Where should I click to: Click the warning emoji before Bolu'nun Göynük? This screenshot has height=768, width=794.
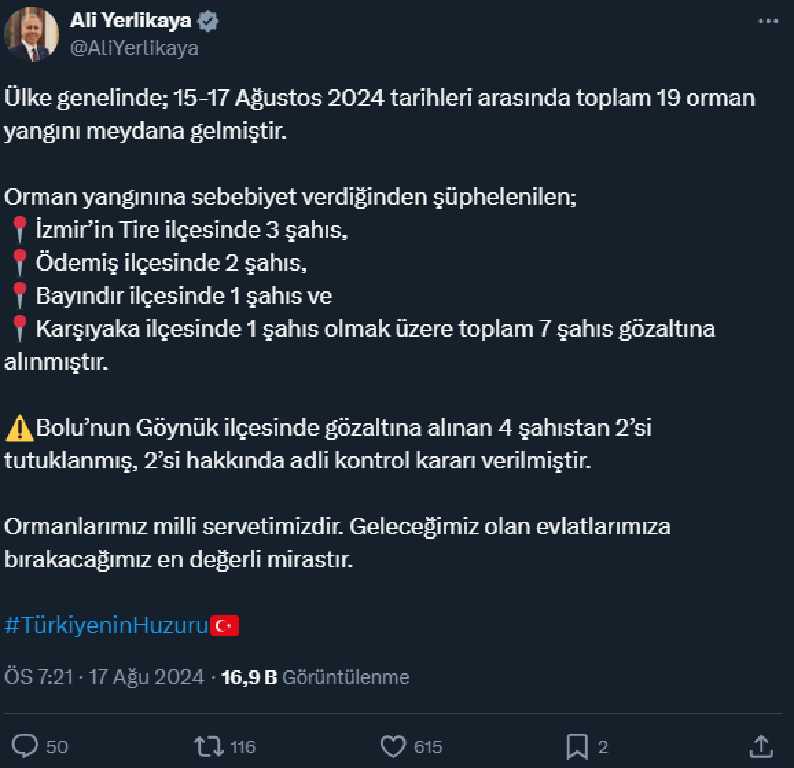[x=19, y=428]
